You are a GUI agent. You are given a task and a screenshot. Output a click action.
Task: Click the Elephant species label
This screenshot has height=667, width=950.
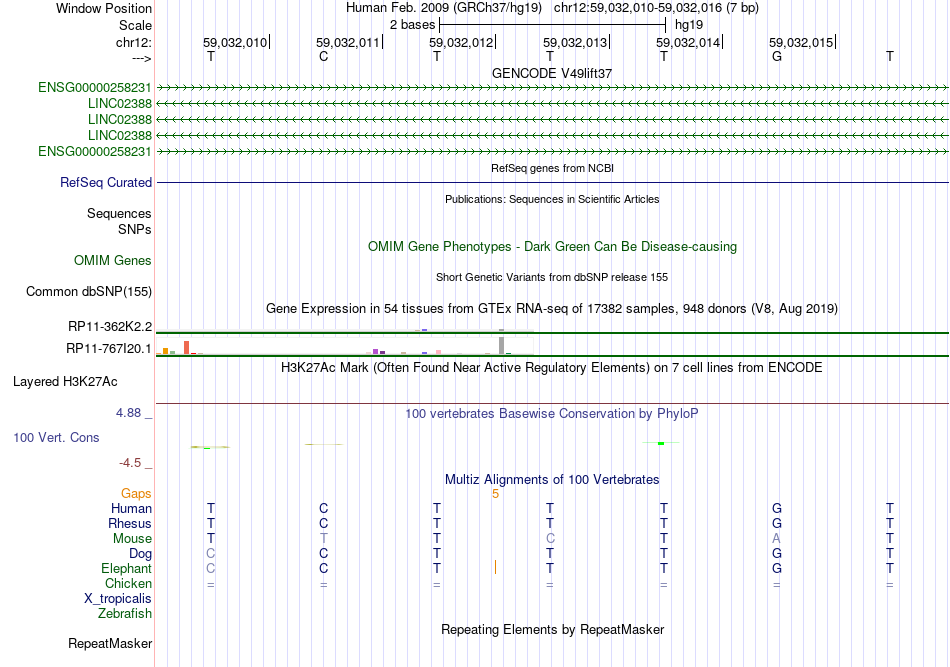click(127, 569)
